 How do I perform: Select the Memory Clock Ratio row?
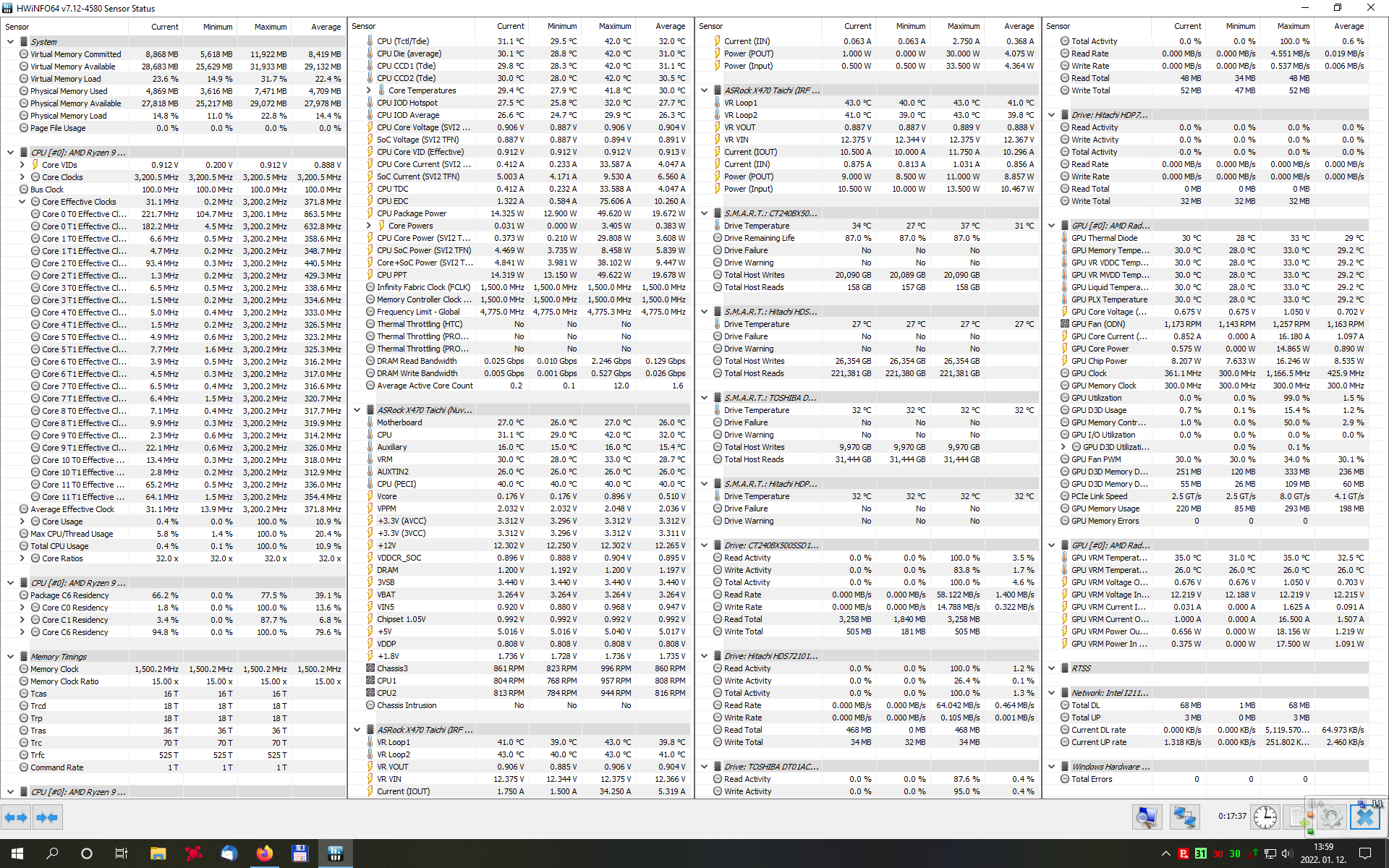click(174, 681)
